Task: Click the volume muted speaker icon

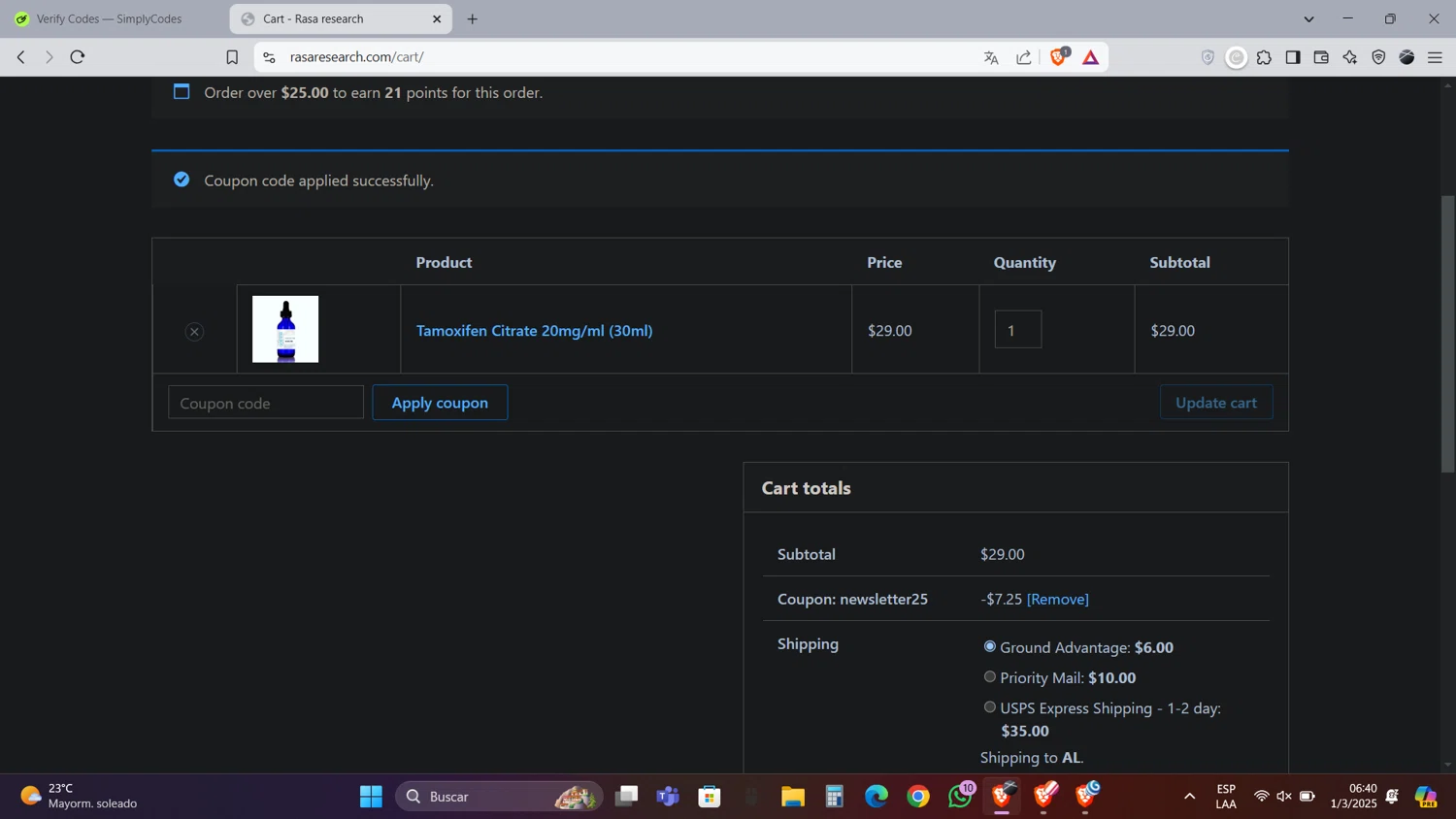Action: (1284, 797)
